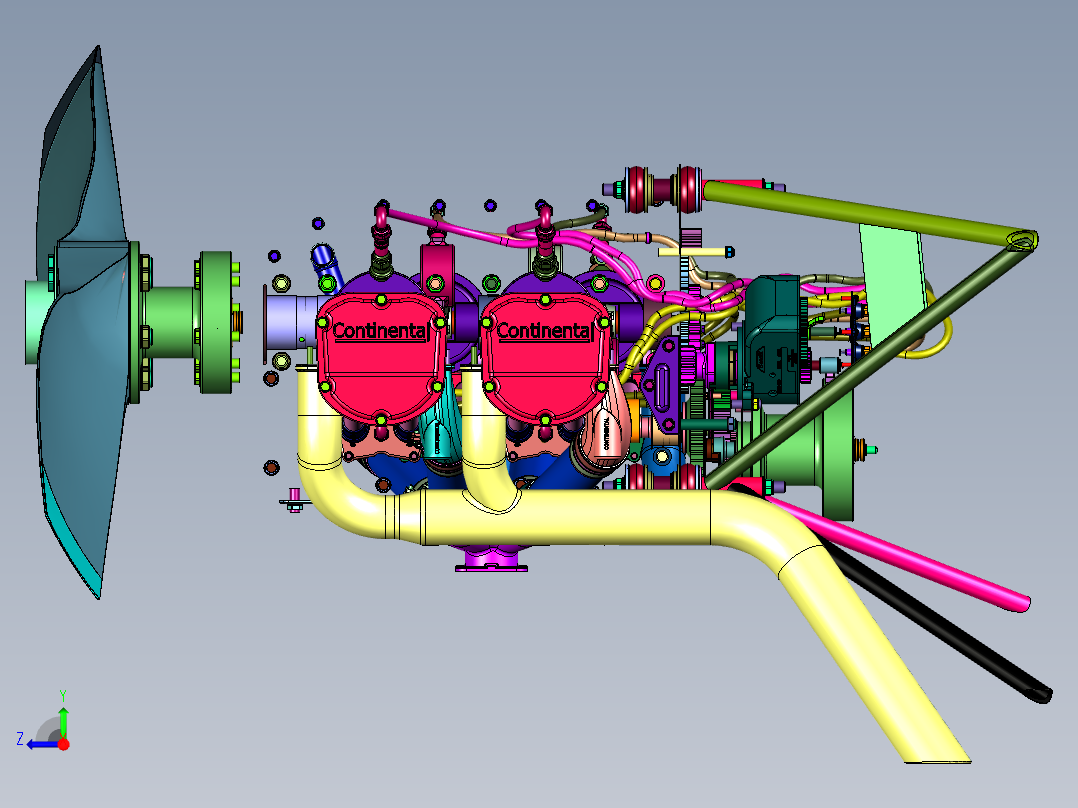Select the left red Continental valve cover
Screen dimensions: 1078x808
point(381,358)
